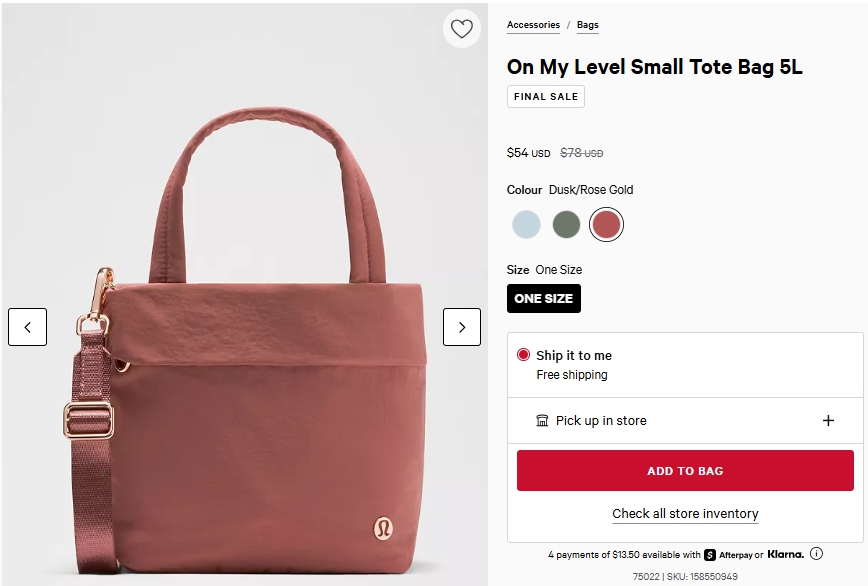Navigate to the Accessories breadcrumb
Screen dimensions: 868x586
tap(533, 25)
